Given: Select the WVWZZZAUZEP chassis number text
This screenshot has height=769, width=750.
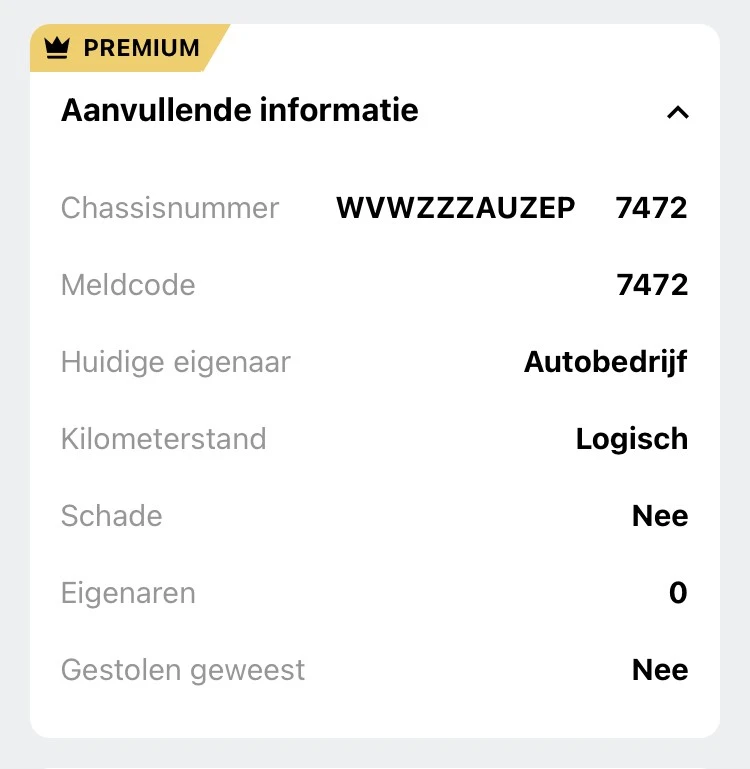Looking at the screenshot, I should point(455,208).
